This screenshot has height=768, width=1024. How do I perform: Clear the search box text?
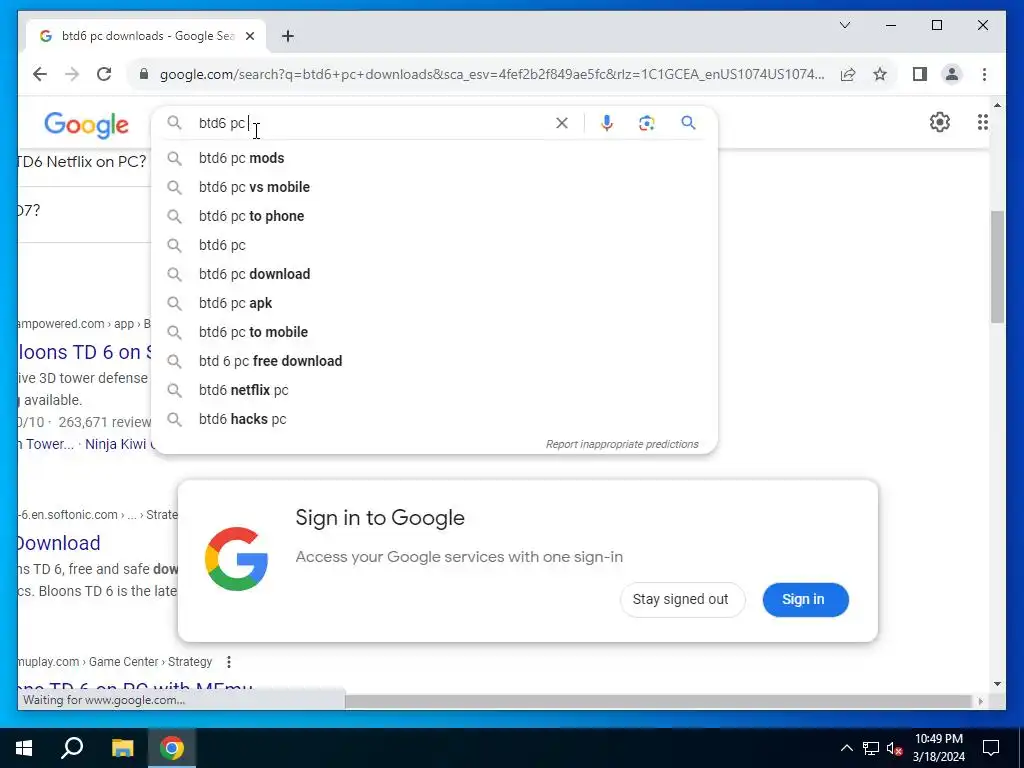[562, 123]
